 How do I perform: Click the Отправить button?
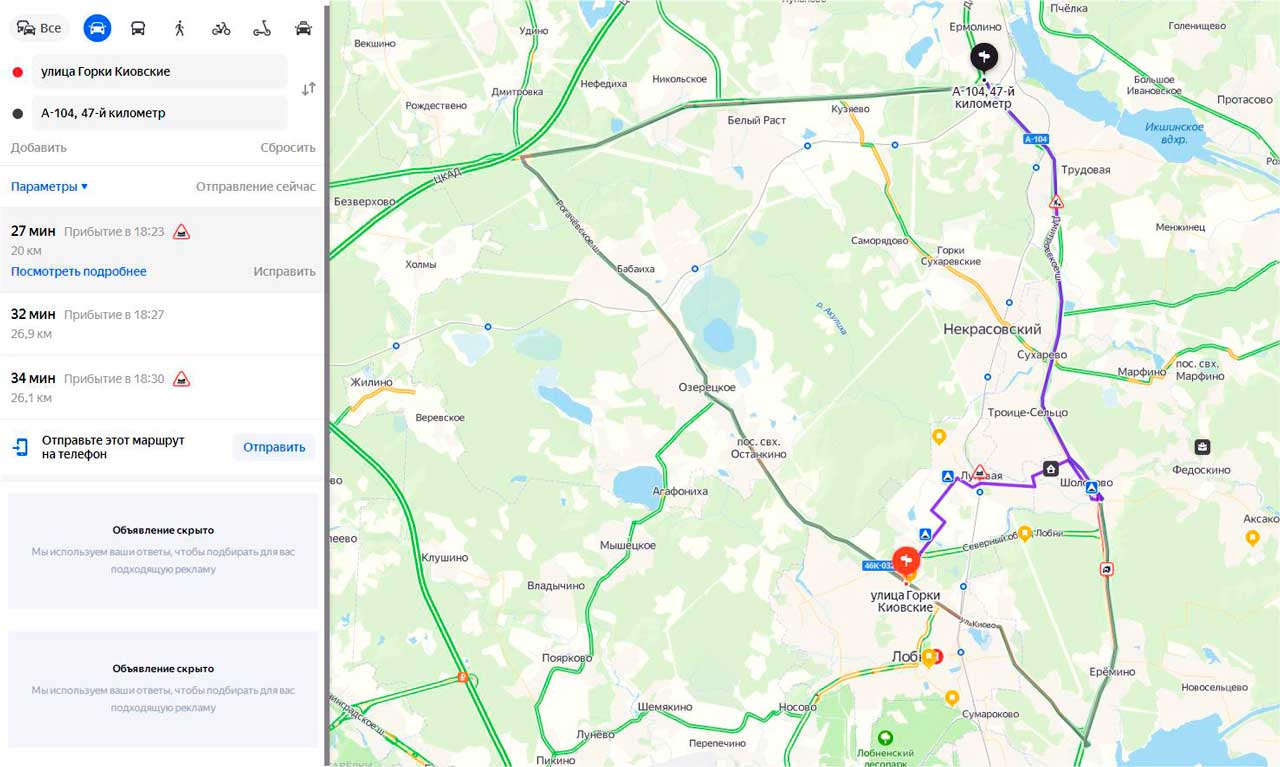(x=274, y=447)
